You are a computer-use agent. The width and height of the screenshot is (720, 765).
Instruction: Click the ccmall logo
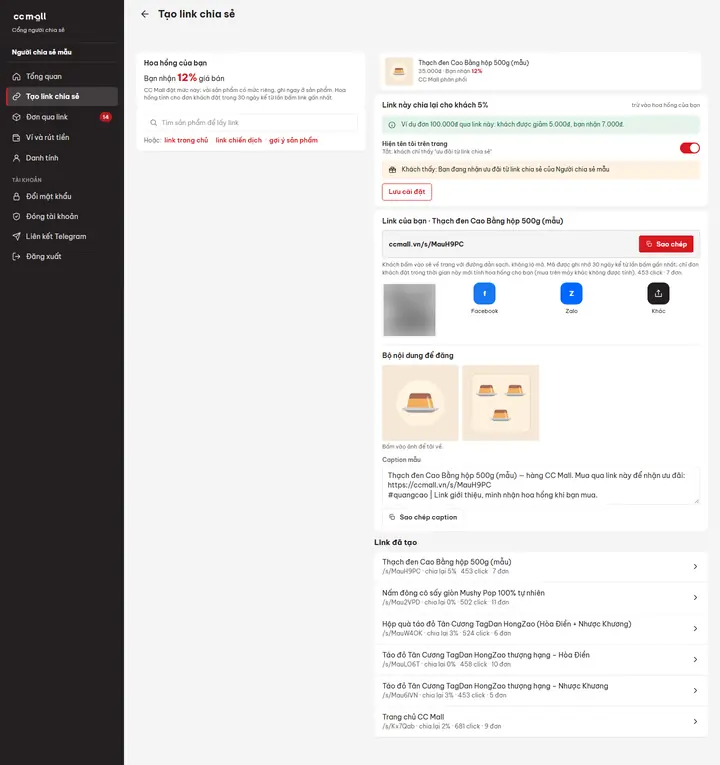tap(30, 17)
